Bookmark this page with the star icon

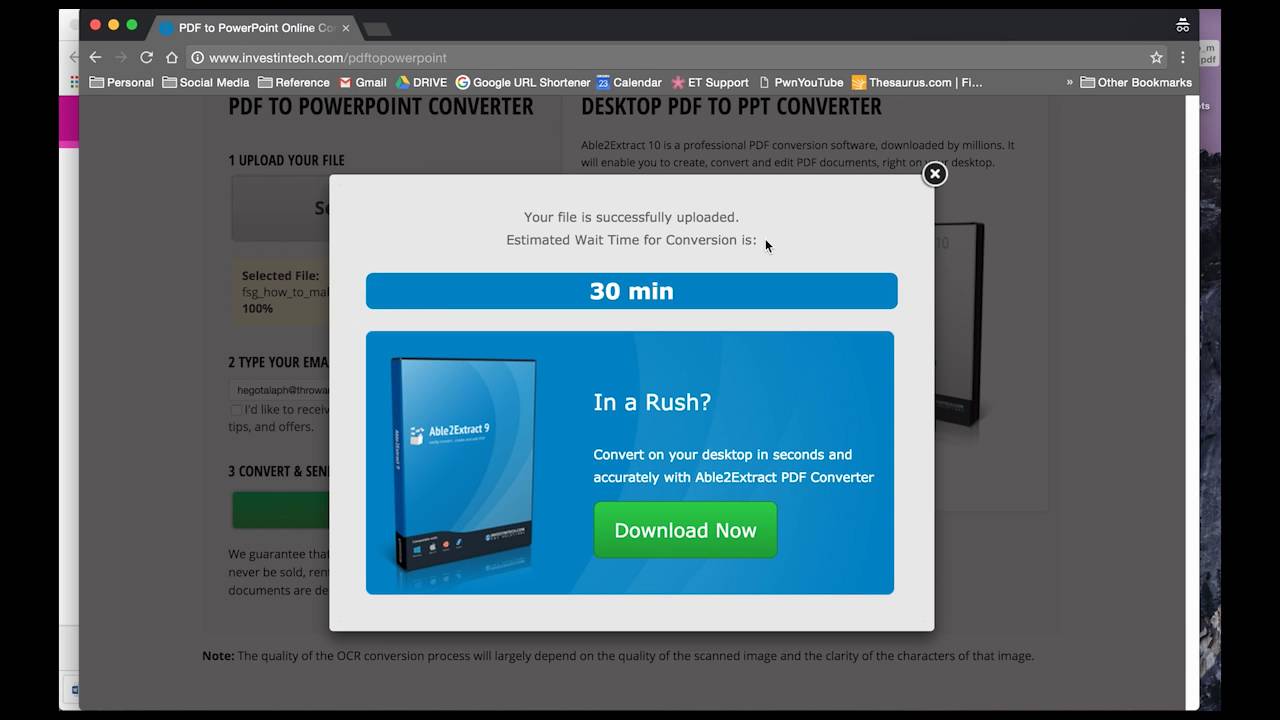[x=1156, y=58]
